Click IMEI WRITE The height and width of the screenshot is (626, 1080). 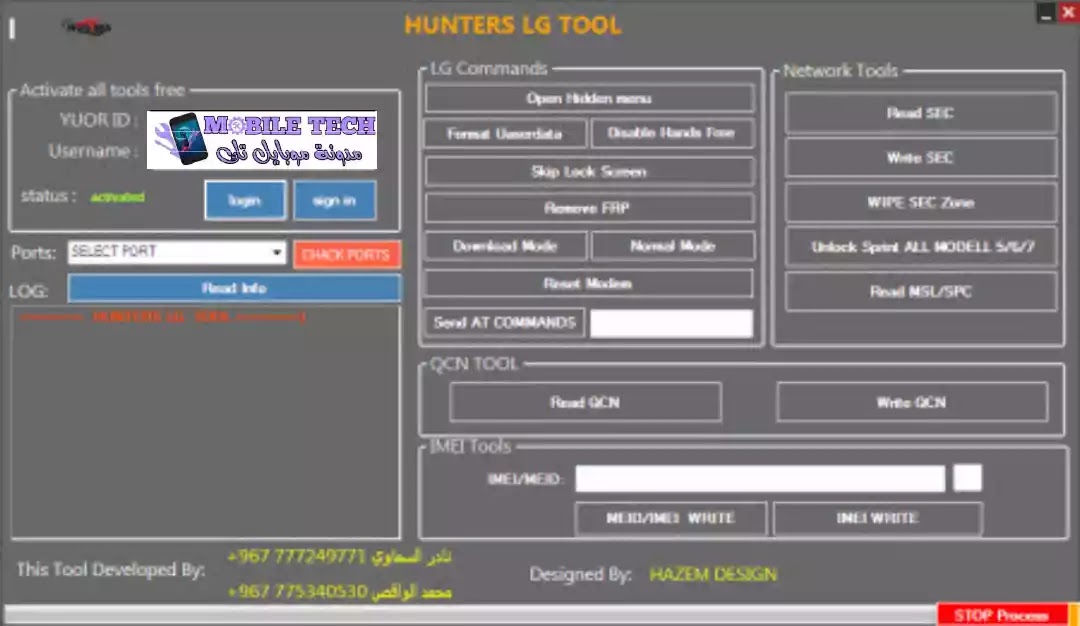click(x=877, y=518)
